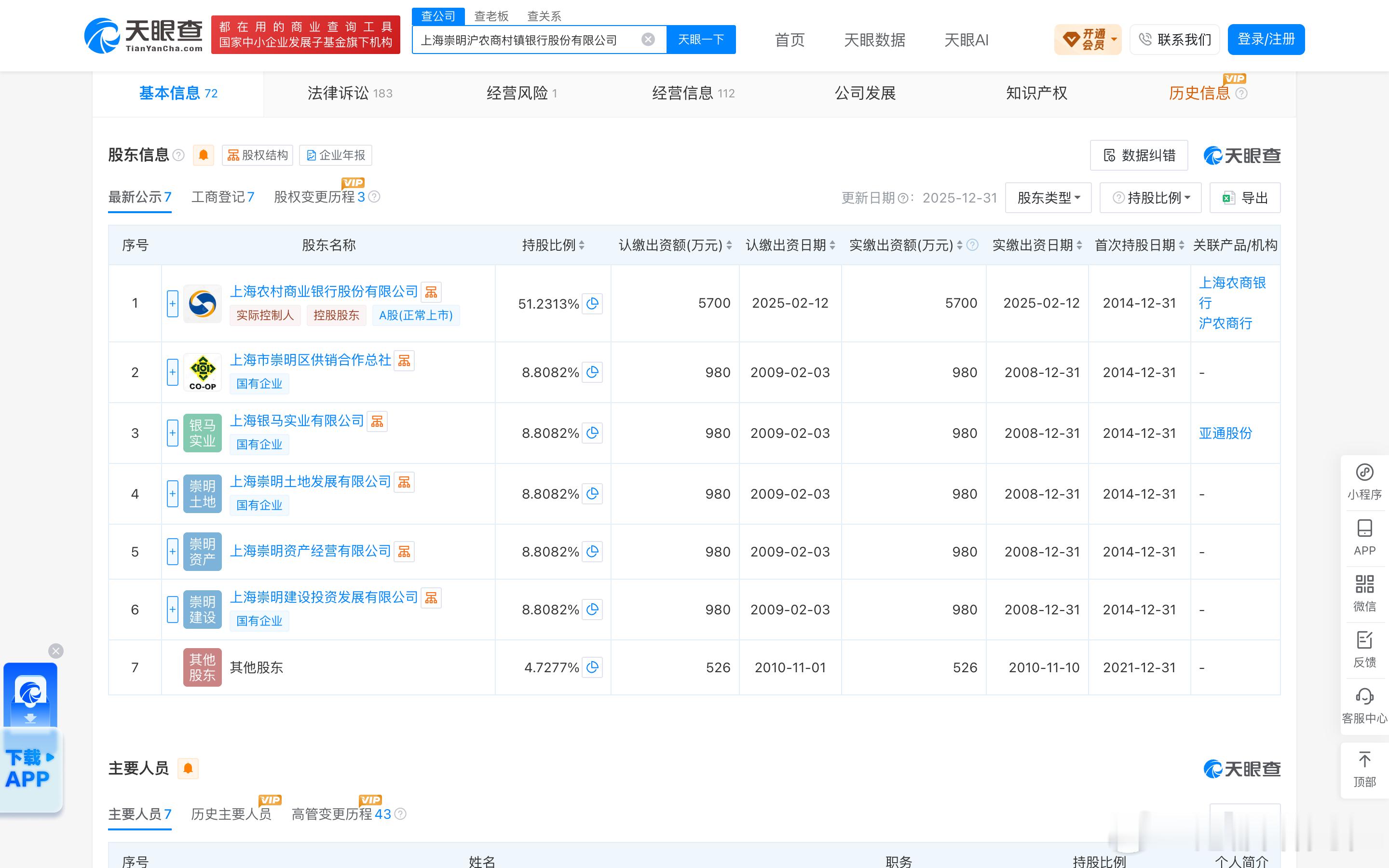Open equity structure icon for 上海农村商业银行股份有限公司

click(x=431, y=292)
